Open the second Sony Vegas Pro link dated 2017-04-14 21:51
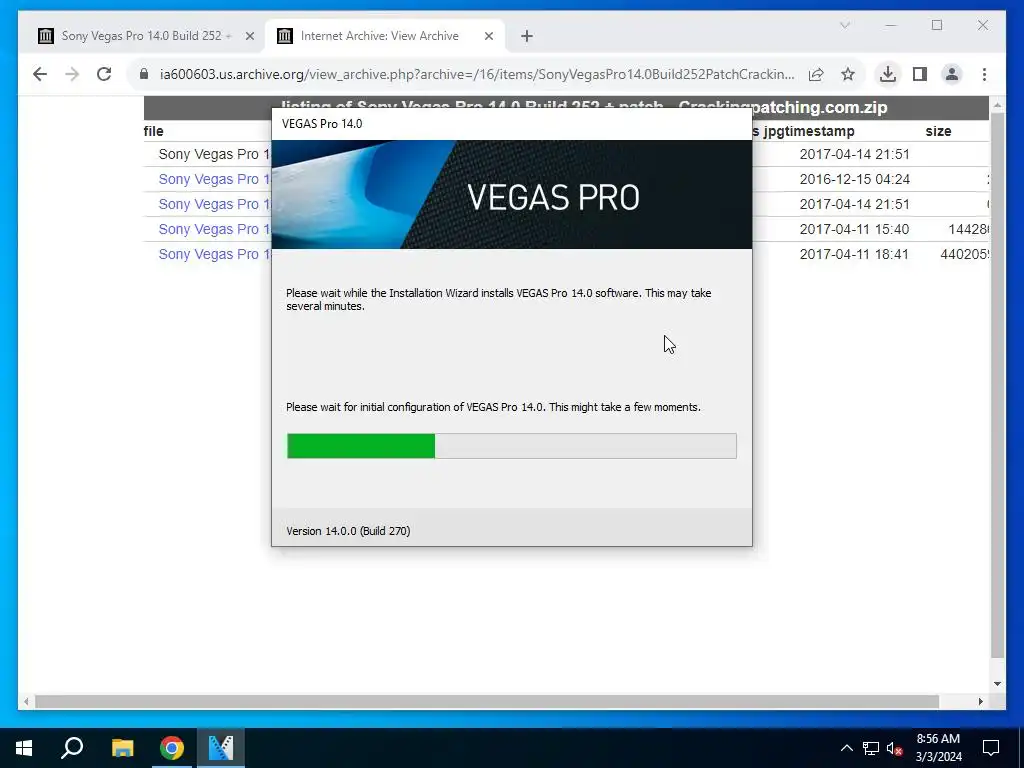Viewport: 1024px width, 768px height. (x=214, y=204)
